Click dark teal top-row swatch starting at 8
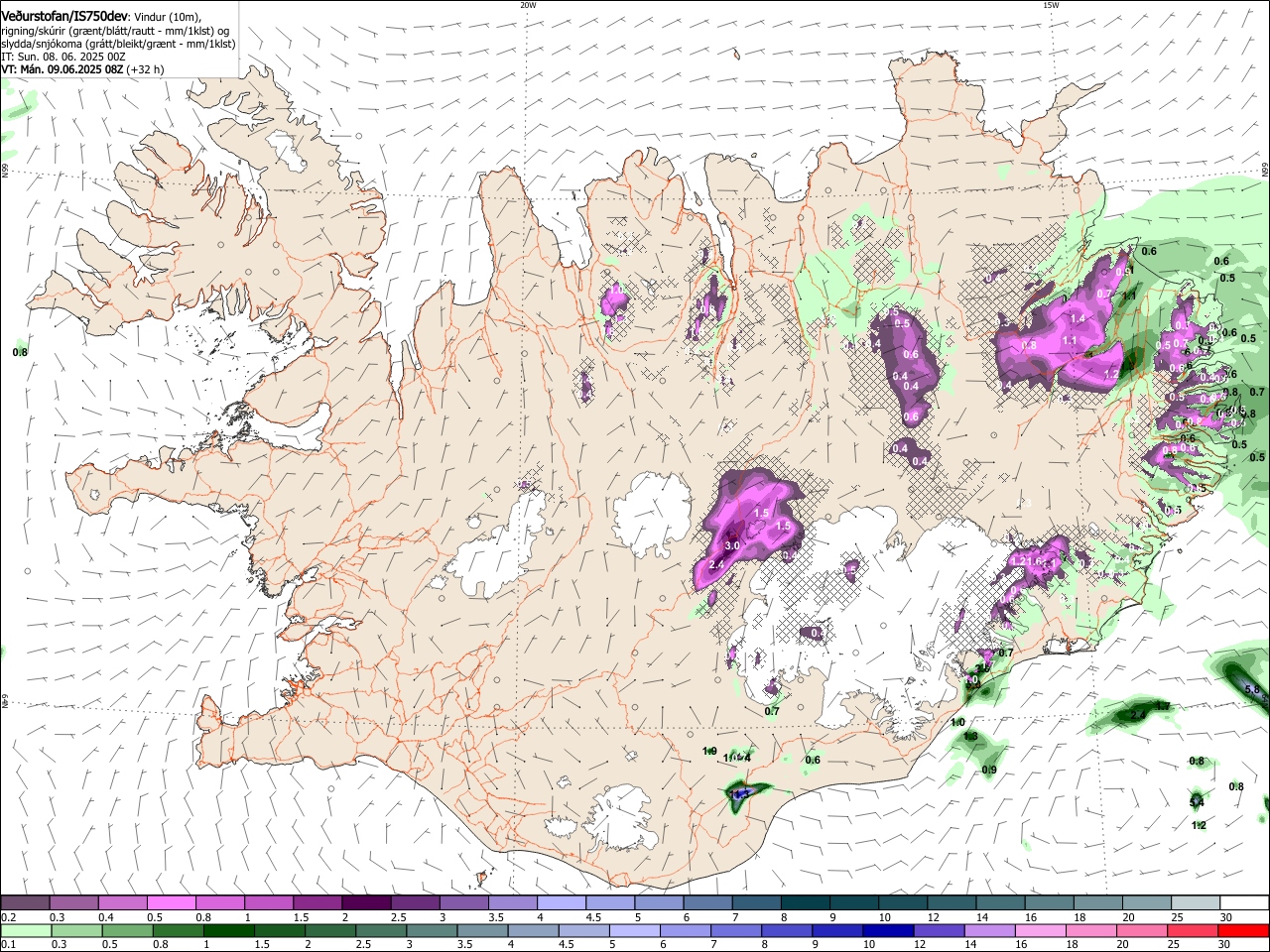Screen dimensions: 1270x952 804,903
